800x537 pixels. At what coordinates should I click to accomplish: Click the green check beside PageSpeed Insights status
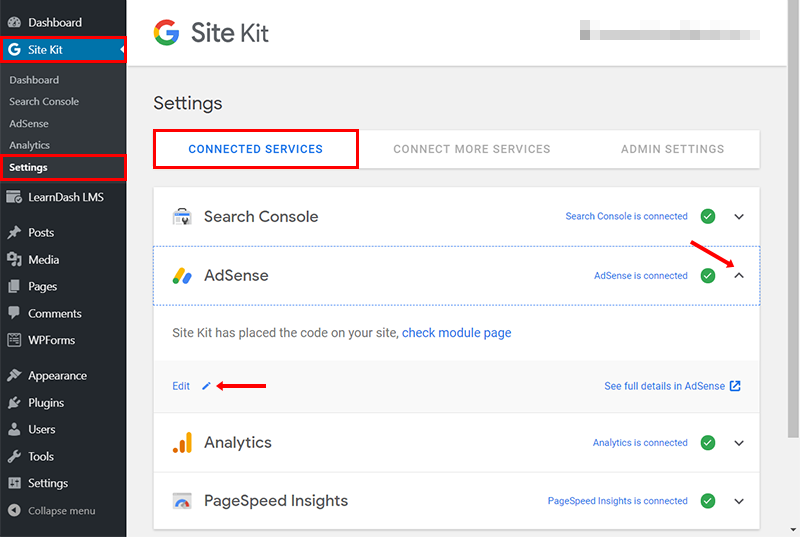pos(708,501)
